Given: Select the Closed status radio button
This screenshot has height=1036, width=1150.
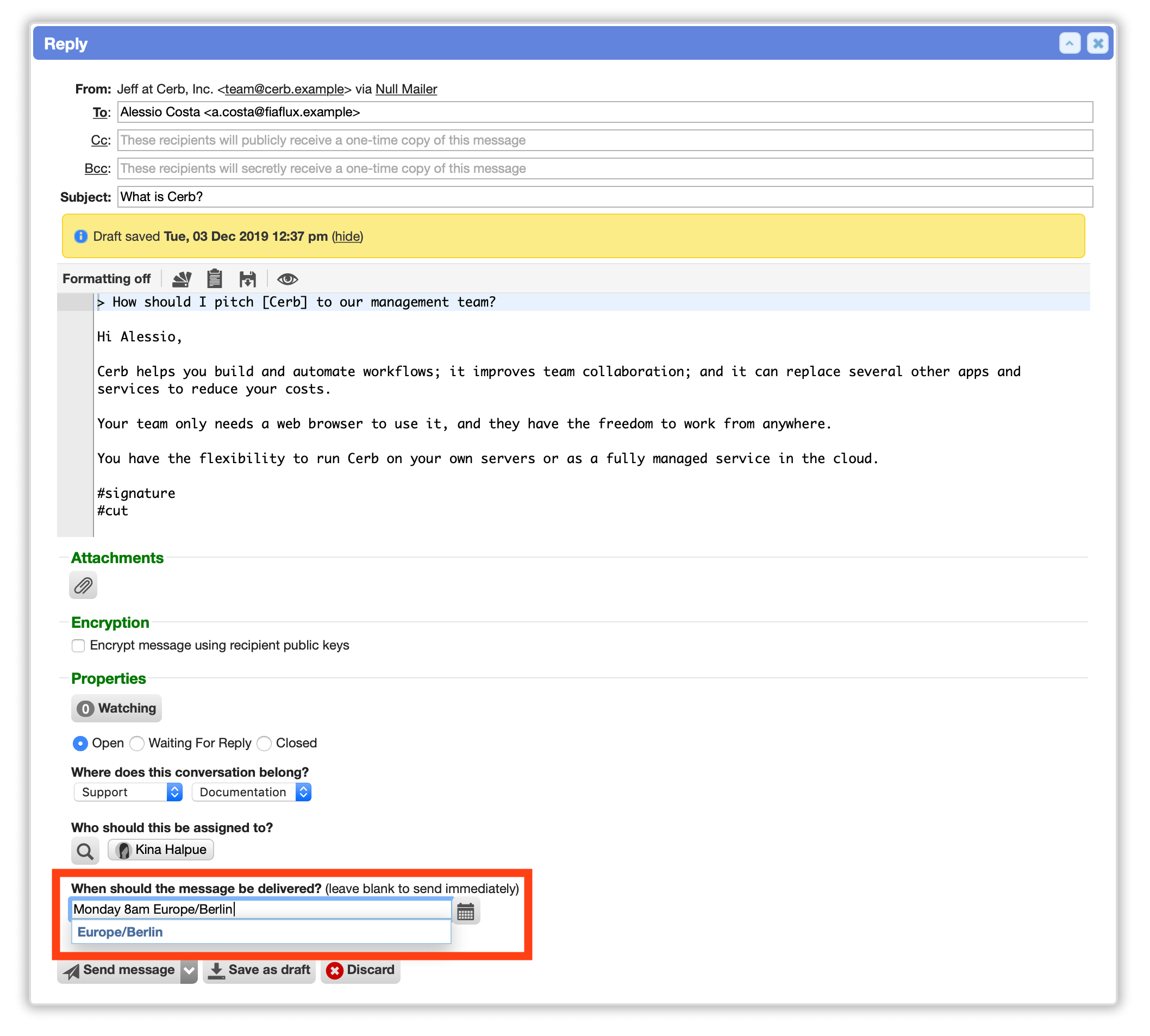Looking at the screenshot, I should point(264,744).
